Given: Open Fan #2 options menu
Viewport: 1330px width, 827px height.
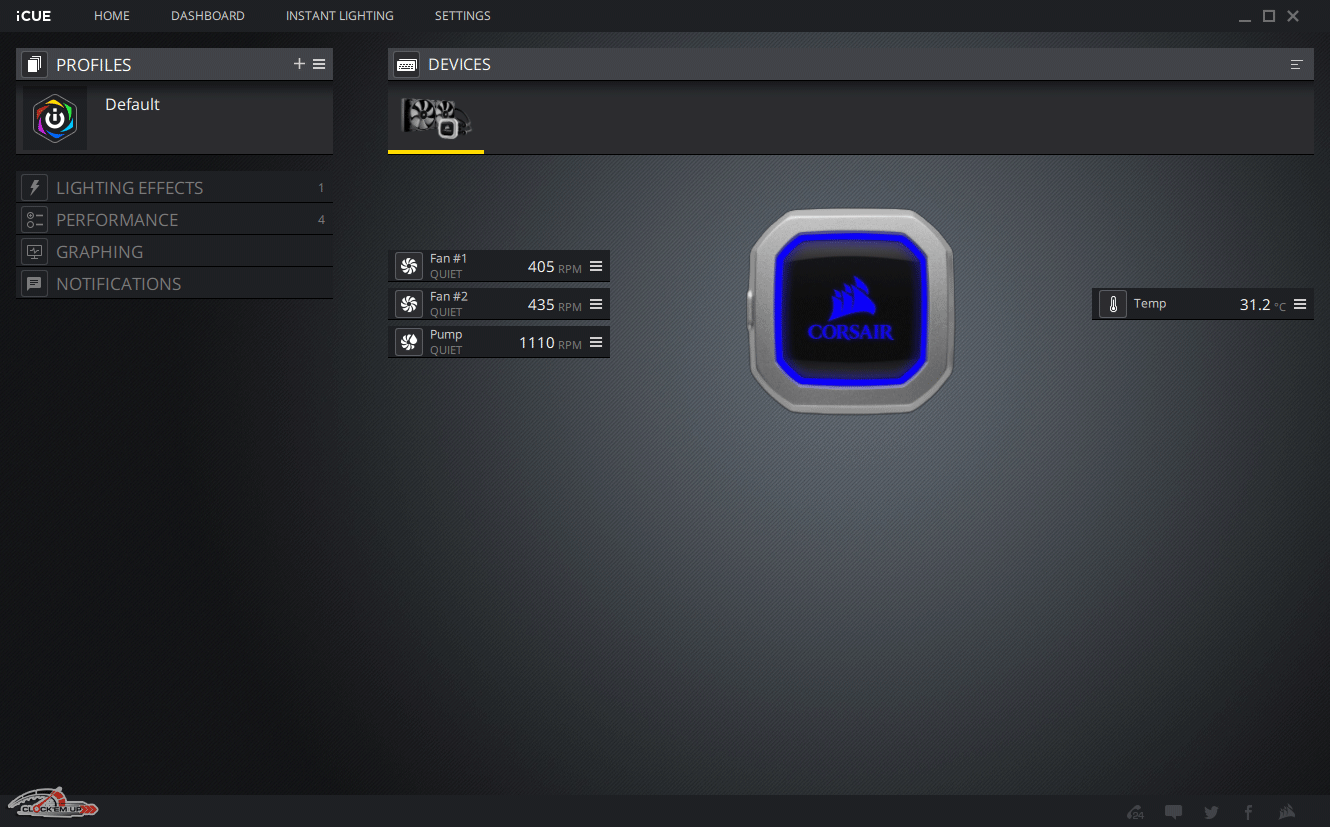Looking at the screenshot, I should click(x=596, y=304).
